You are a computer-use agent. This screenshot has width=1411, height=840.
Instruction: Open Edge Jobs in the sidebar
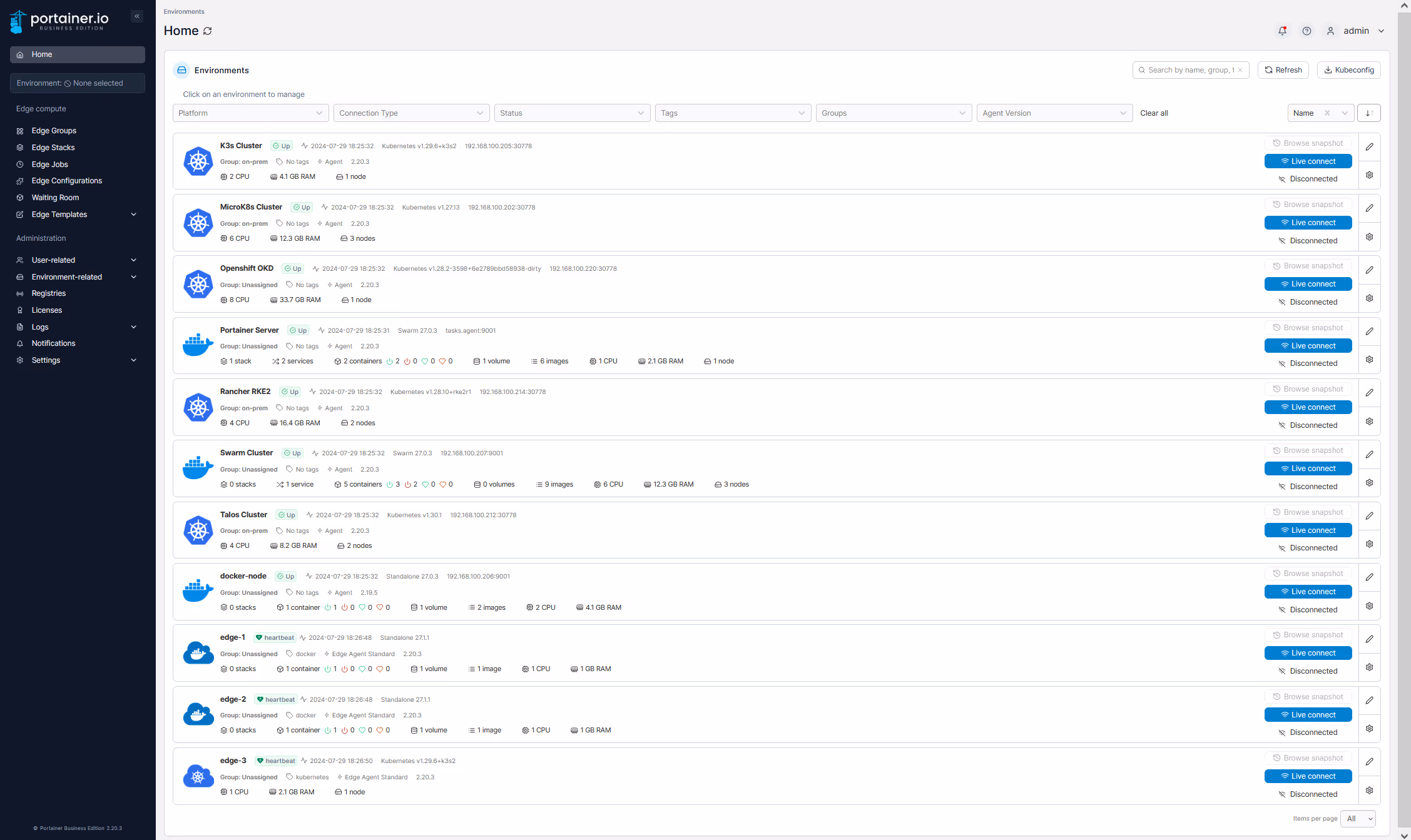77,164
